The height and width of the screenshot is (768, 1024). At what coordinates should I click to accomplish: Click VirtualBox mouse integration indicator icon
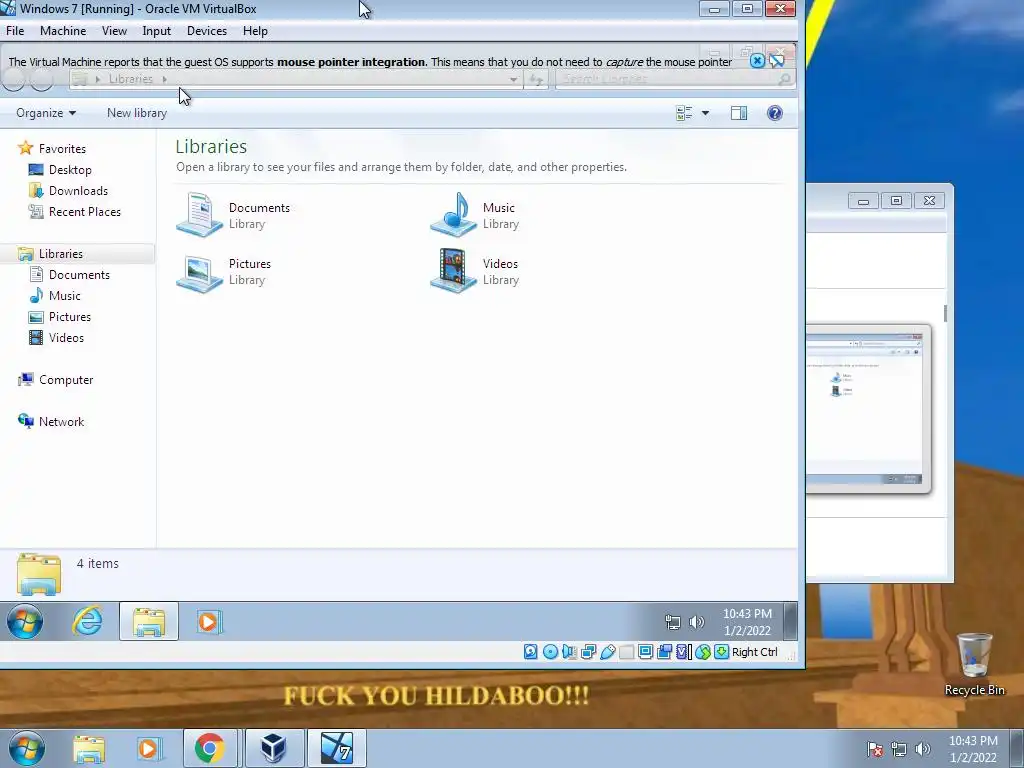click(x=703, y=652)
